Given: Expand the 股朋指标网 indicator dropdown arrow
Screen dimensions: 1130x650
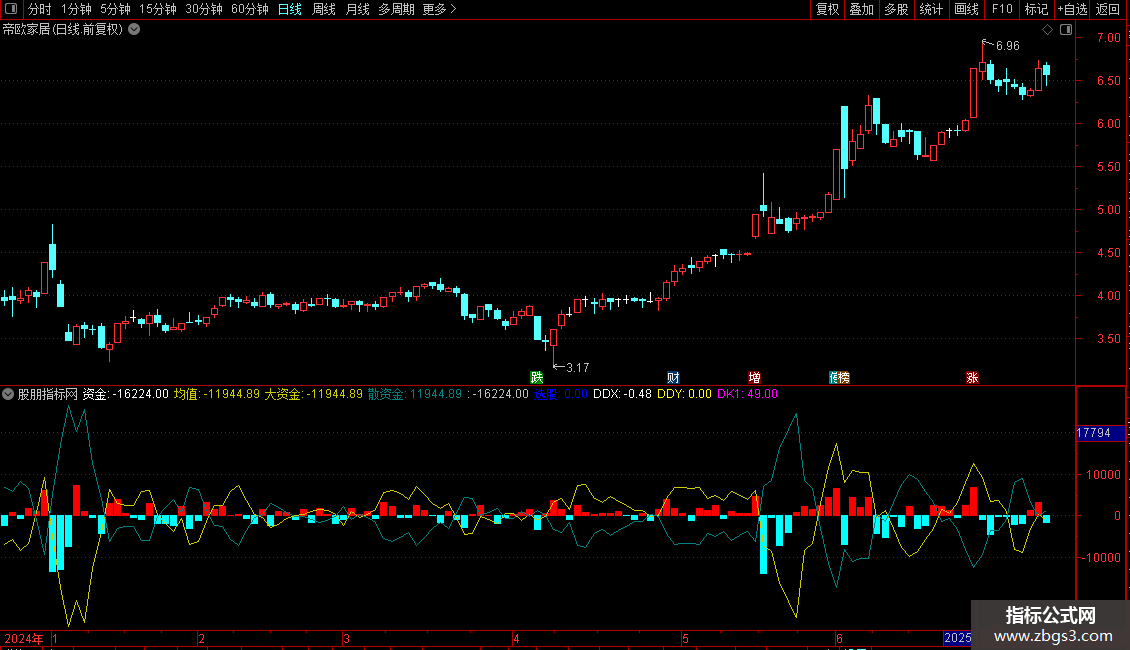Looking at the screenshot, I should tap(8, 394).
